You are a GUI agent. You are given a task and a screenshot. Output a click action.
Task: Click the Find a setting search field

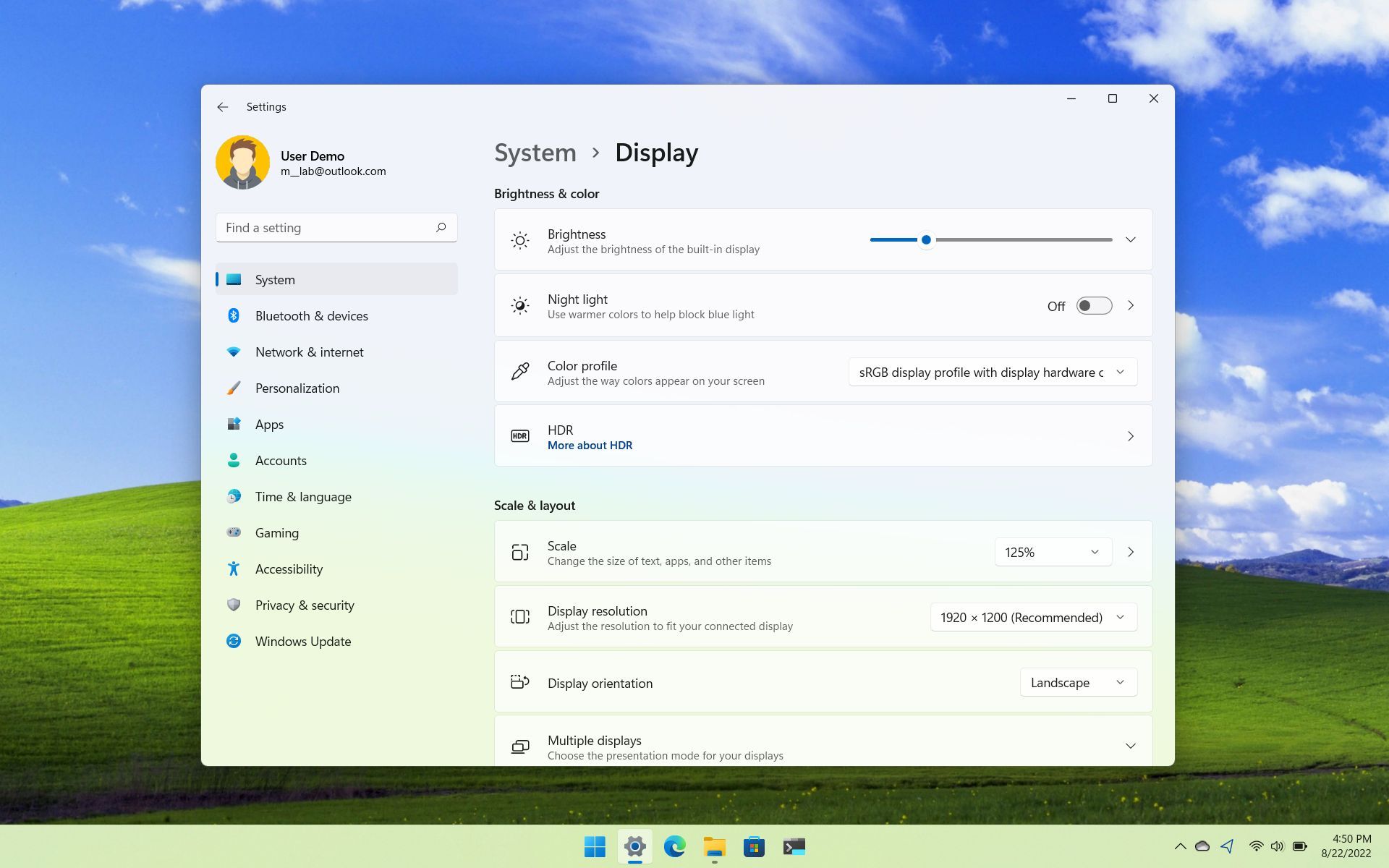336,227
